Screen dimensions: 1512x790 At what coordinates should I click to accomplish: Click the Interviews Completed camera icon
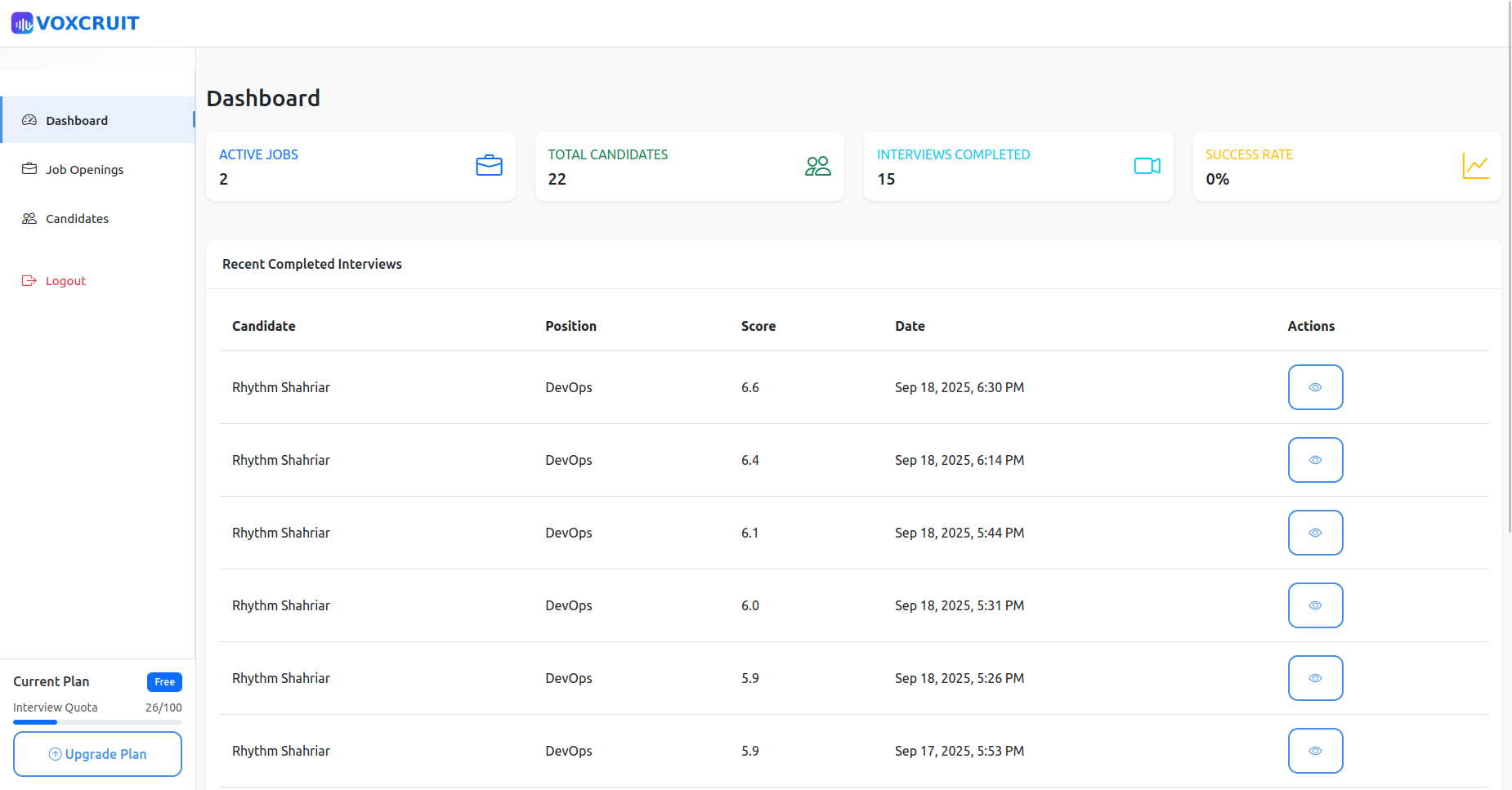1147,166
